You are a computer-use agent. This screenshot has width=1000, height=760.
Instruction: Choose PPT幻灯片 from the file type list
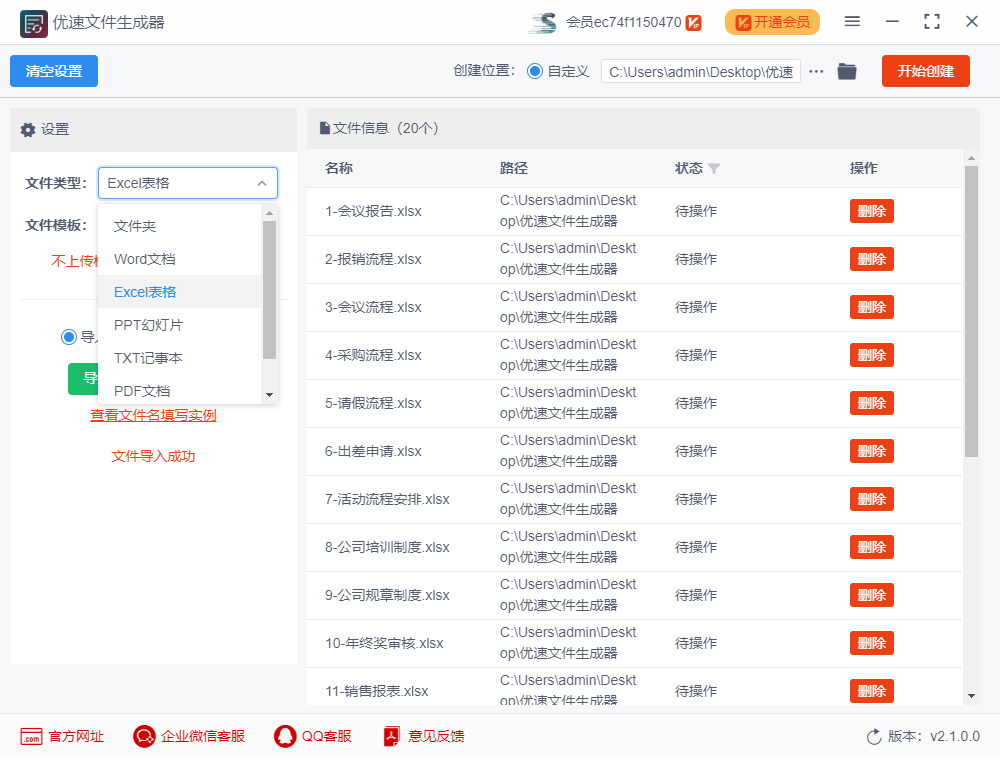[148, 325]
